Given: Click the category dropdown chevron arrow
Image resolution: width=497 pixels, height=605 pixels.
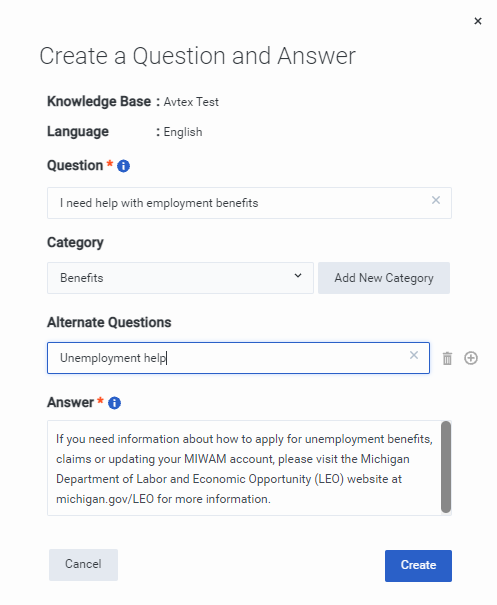Looking at the screenshot, I should coord(298,275).
